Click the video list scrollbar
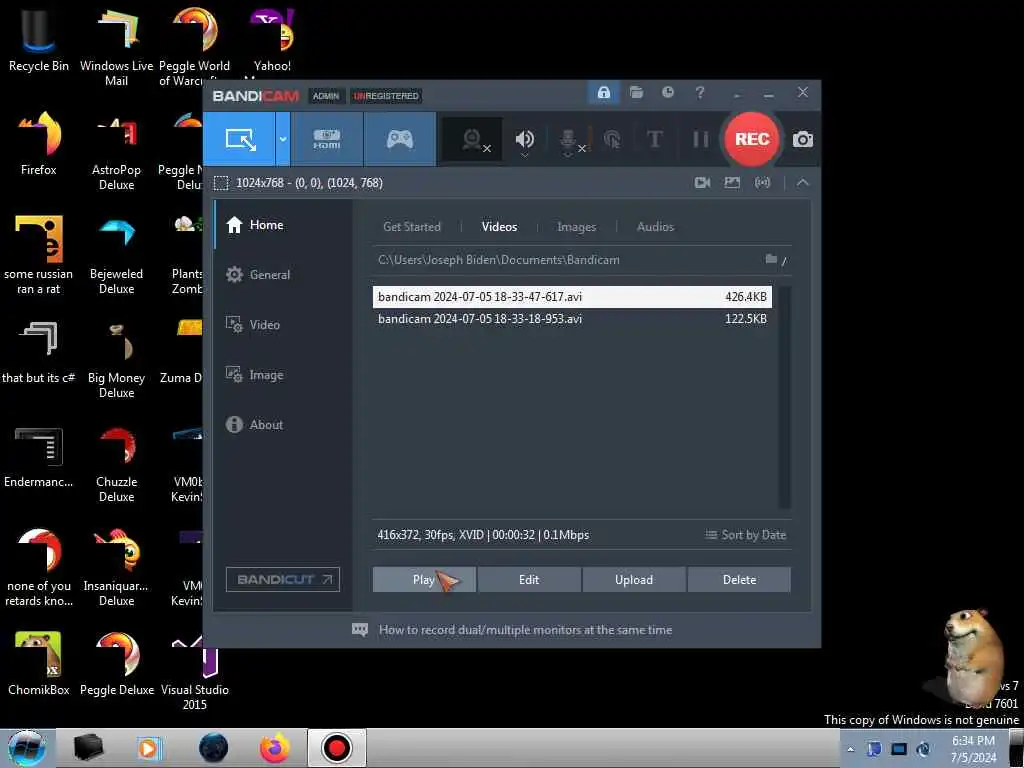This screenshot has width=1024, height=768. (x=784, y=397)
